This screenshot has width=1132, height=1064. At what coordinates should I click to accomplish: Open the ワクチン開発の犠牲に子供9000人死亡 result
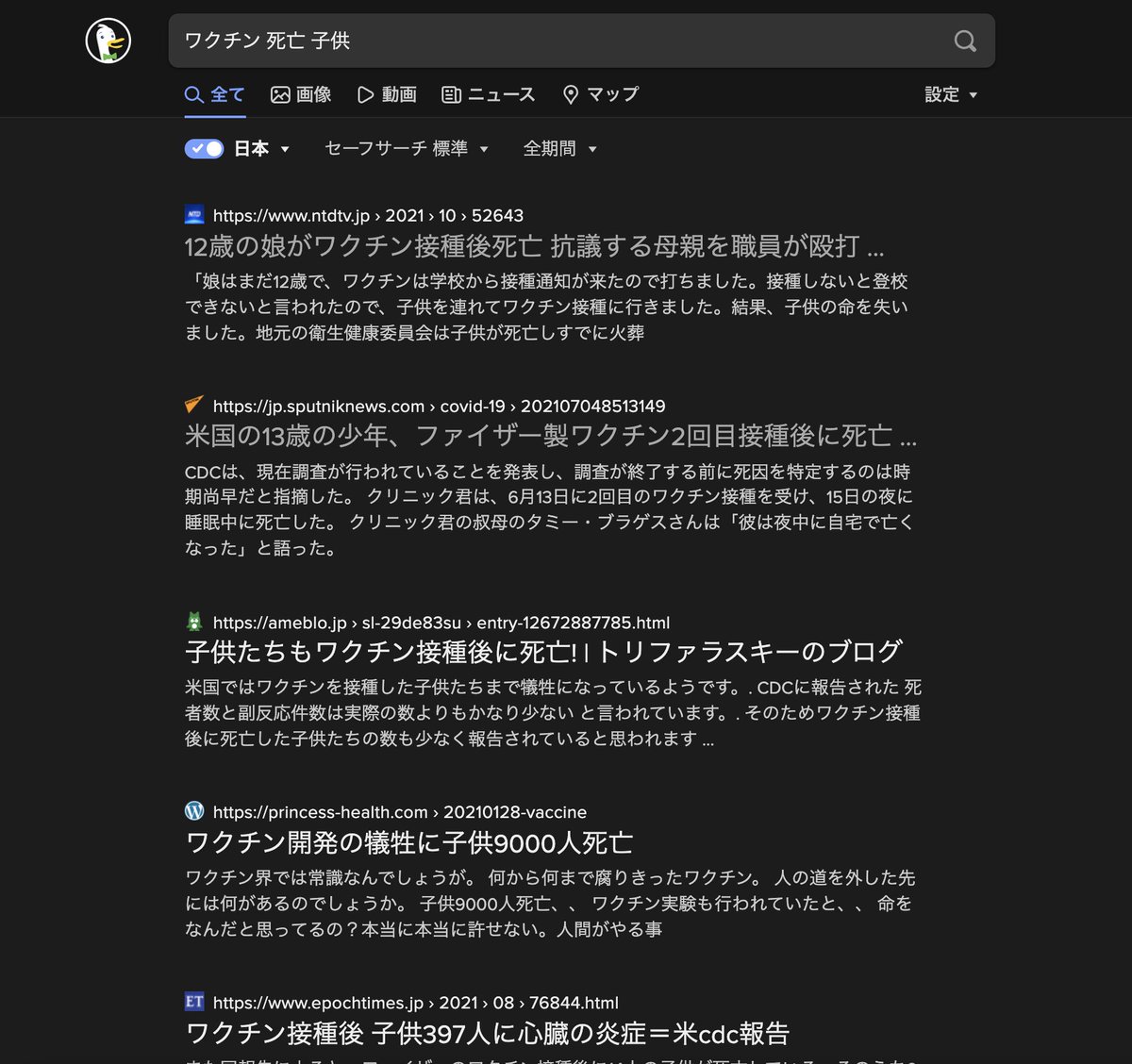[408, 842]
